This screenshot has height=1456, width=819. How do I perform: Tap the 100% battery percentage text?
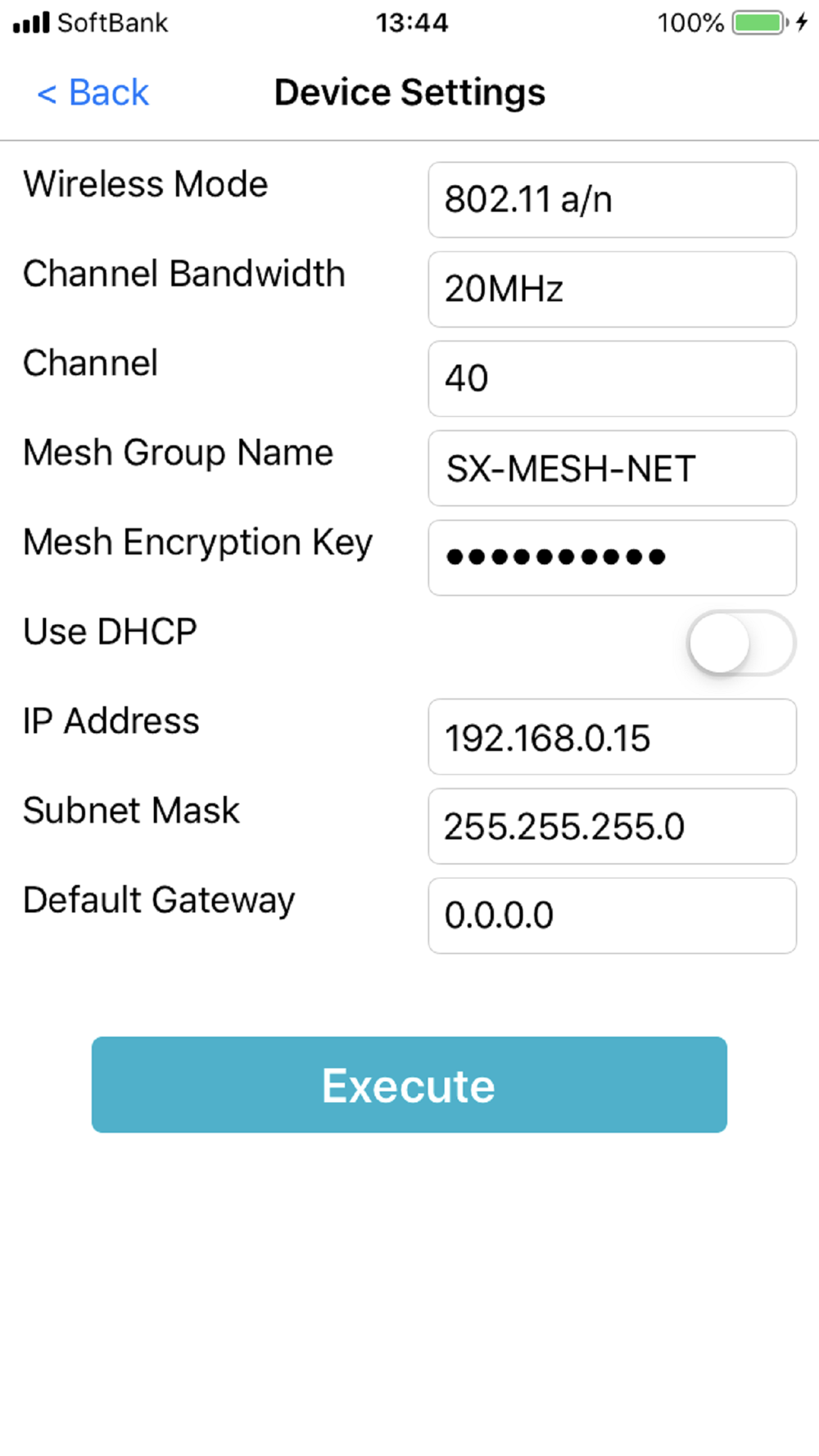coord(690,22)
